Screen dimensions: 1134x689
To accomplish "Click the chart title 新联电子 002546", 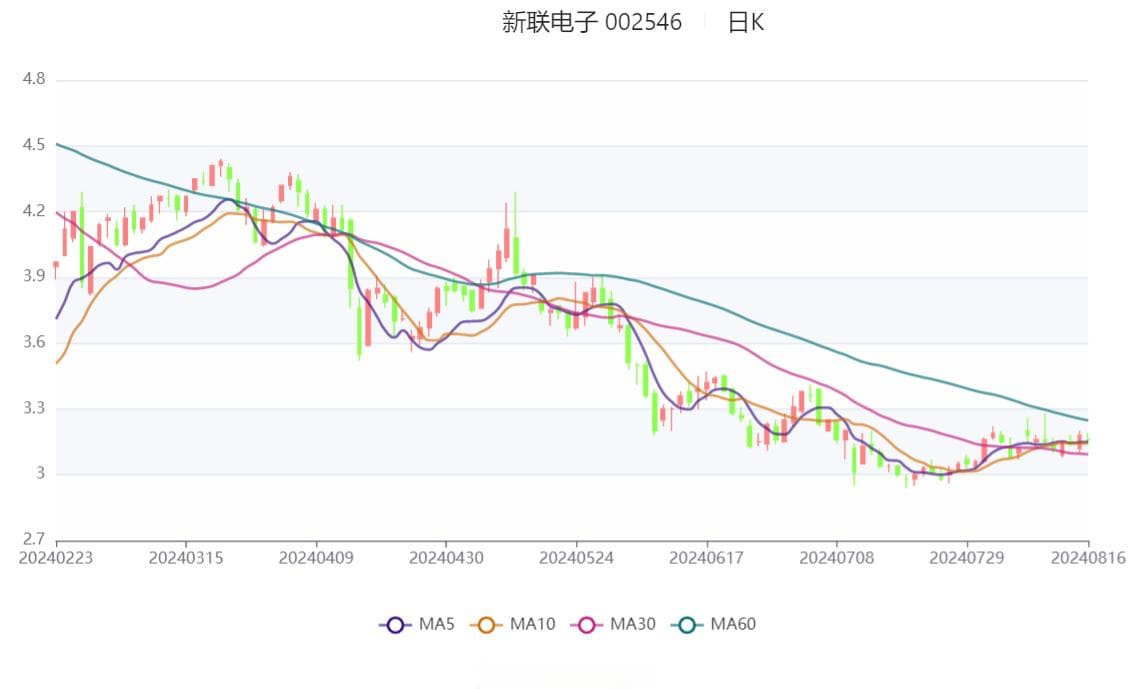I will [x=592, y=22].
